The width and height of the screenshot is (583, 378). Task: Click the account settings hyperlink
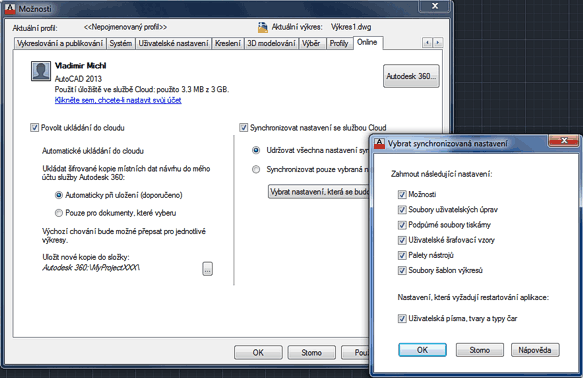(118, 100)
